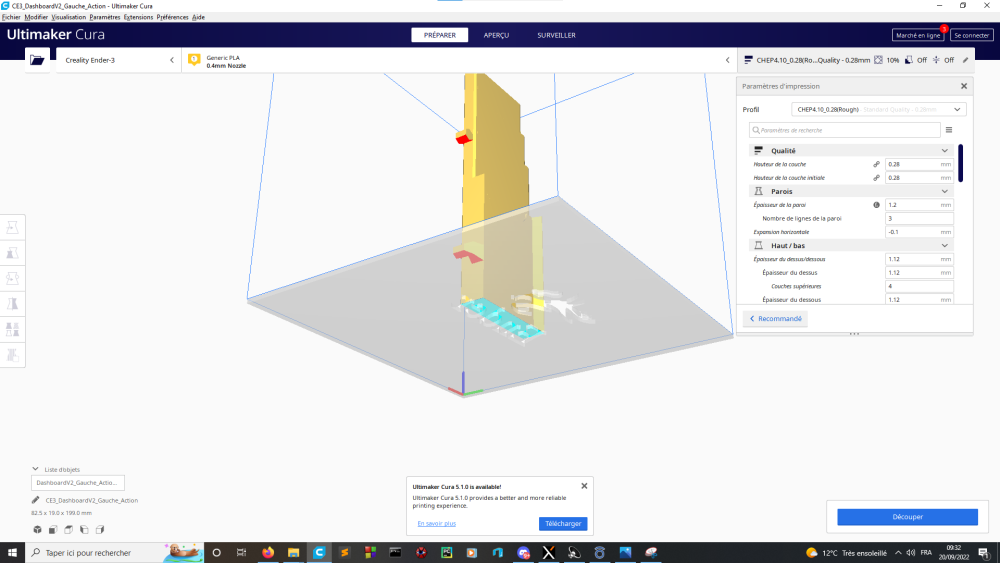Image resolution: width=1000 pixels, height=563 pixels.
Task: Click the pencil icon beside CE3_DashboardV2_Gauche_Action
Action: point(36,500)
